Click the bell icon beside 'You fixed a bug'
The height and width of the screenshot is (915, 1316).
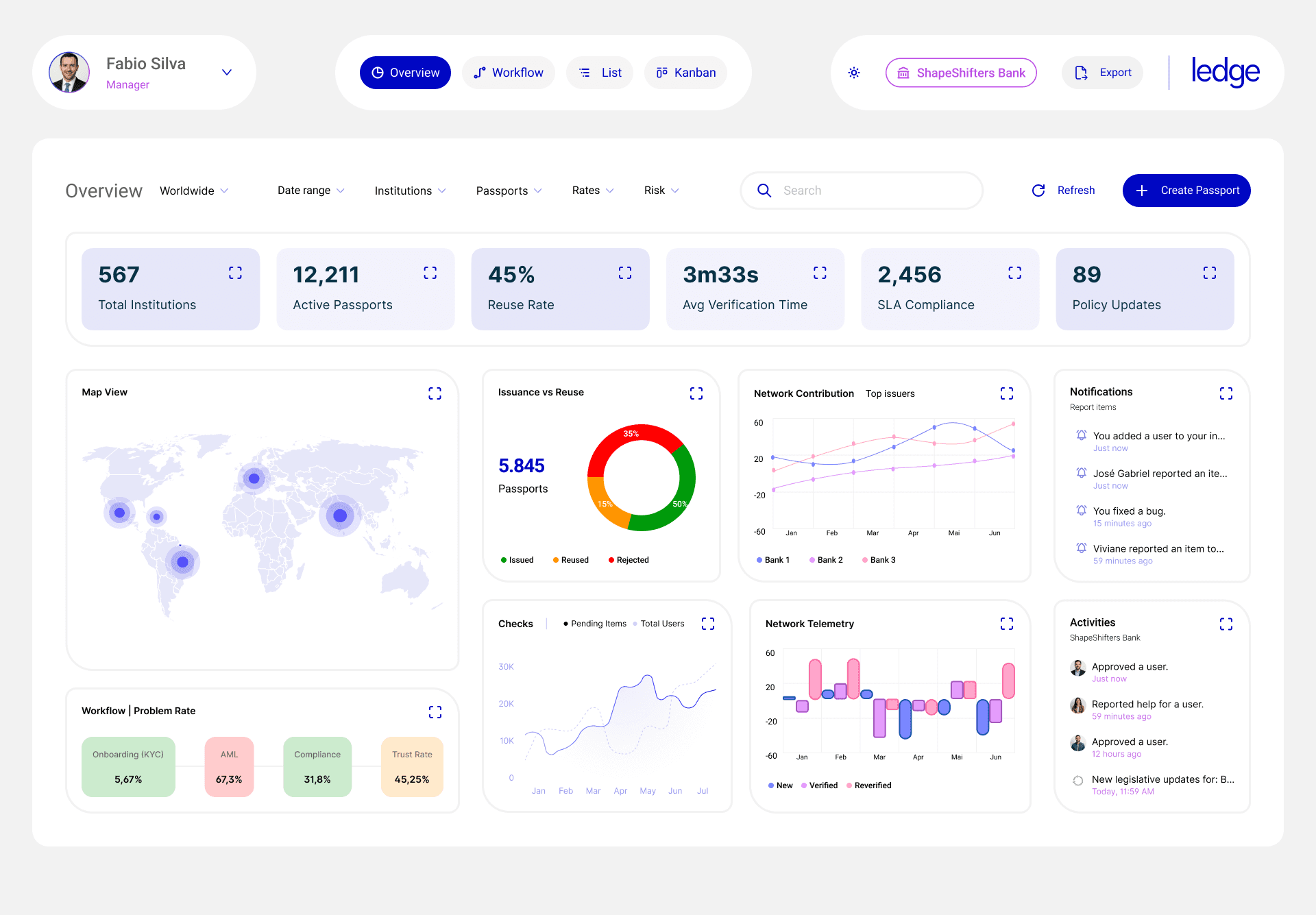(1081, 511)
